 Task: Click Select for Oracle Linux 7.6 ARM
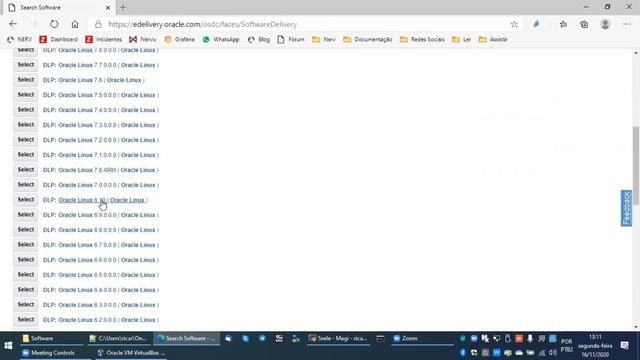pyautogui.click(x=26, y=170)
